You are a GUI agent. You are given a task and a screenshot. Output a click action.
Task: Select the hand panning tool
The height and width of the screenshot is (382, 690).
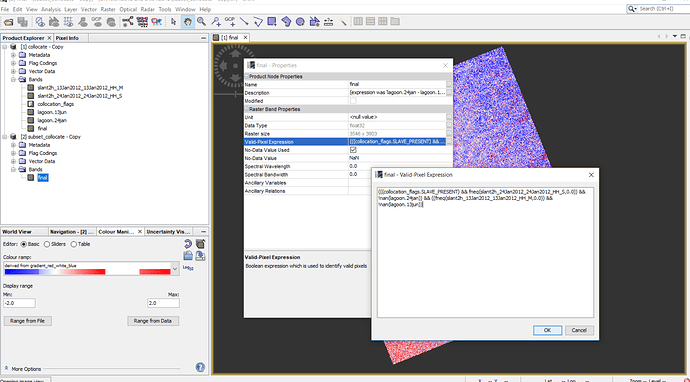pyautogui.click(x=187, y=22)
